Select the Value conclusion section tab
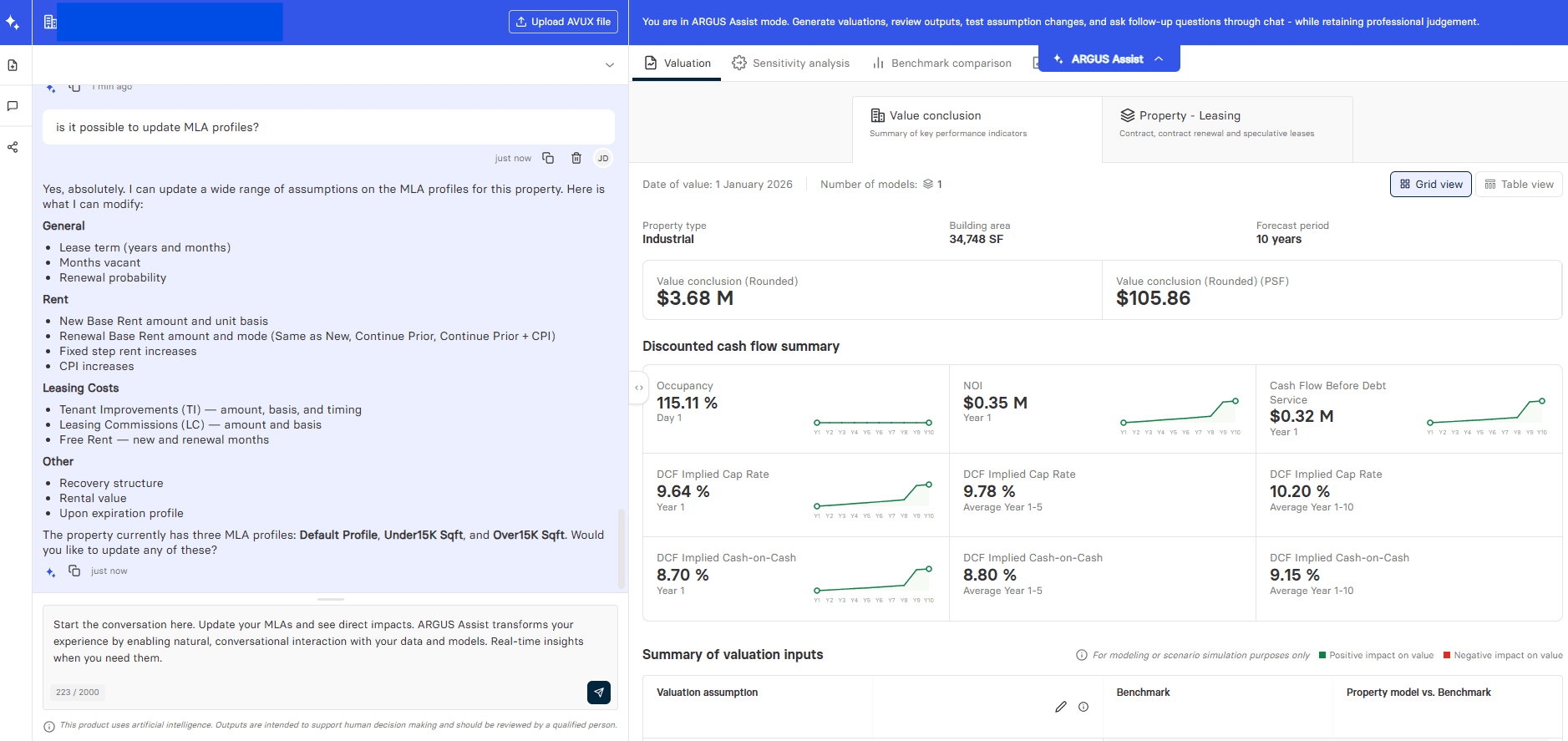Screen dimensions: 1568x741 pyautogui.click(x=977, y=129)
